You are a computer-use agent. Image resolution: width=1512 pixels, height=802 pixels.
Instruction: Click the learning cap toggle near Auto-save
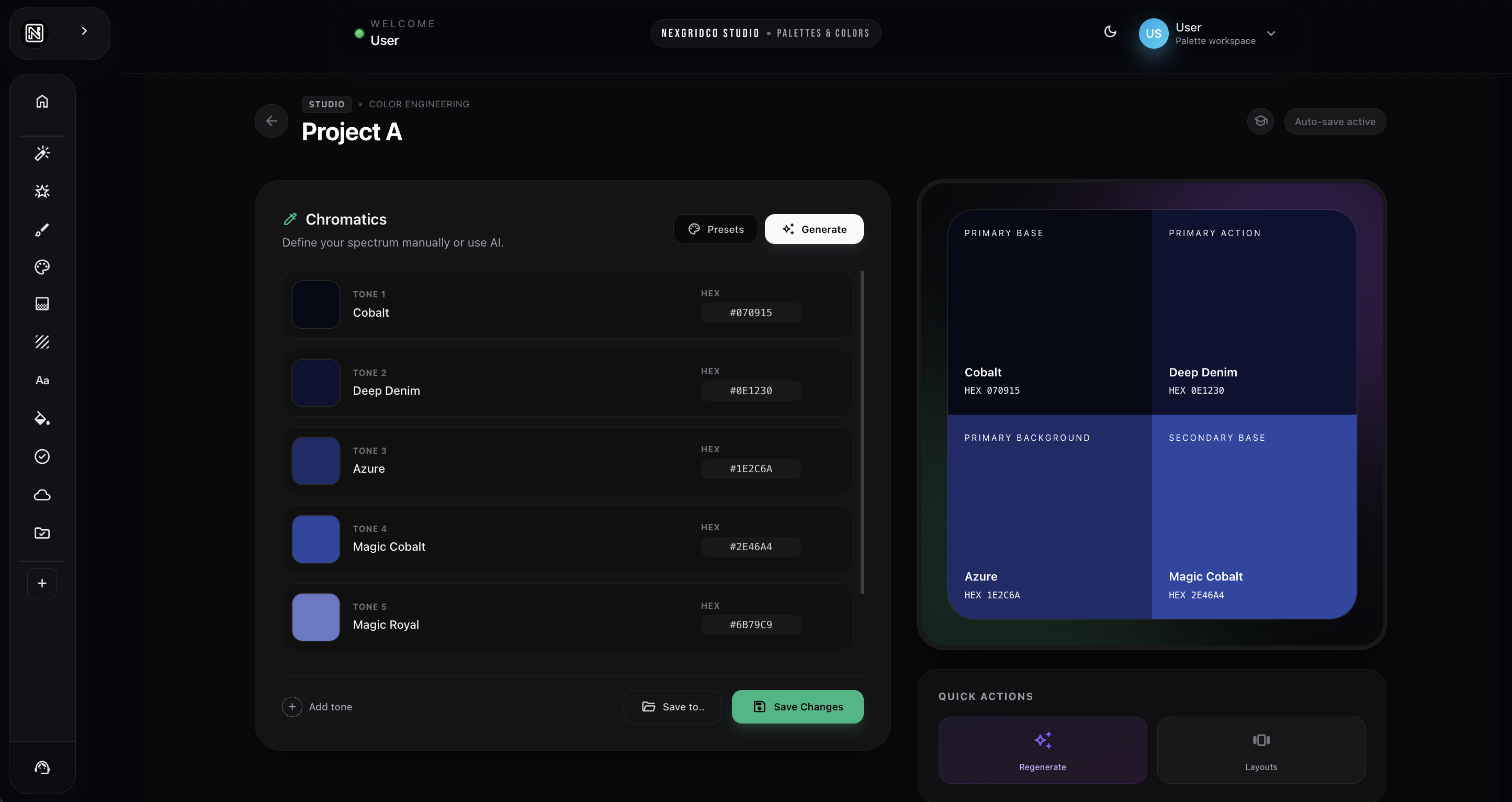click(1260, 120)
